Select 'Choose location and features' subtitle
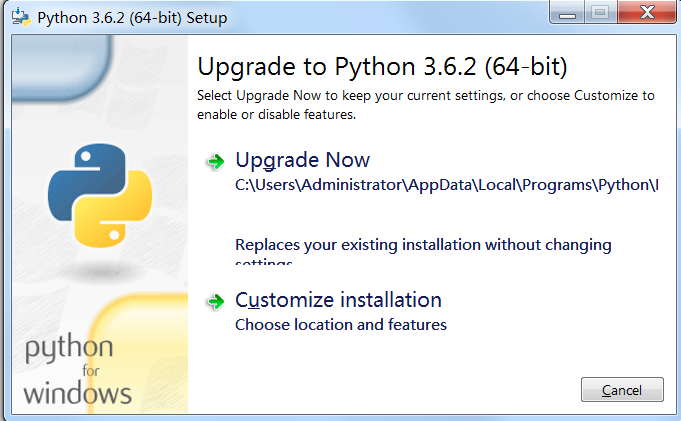681x421 pixels. pos(341,325)
